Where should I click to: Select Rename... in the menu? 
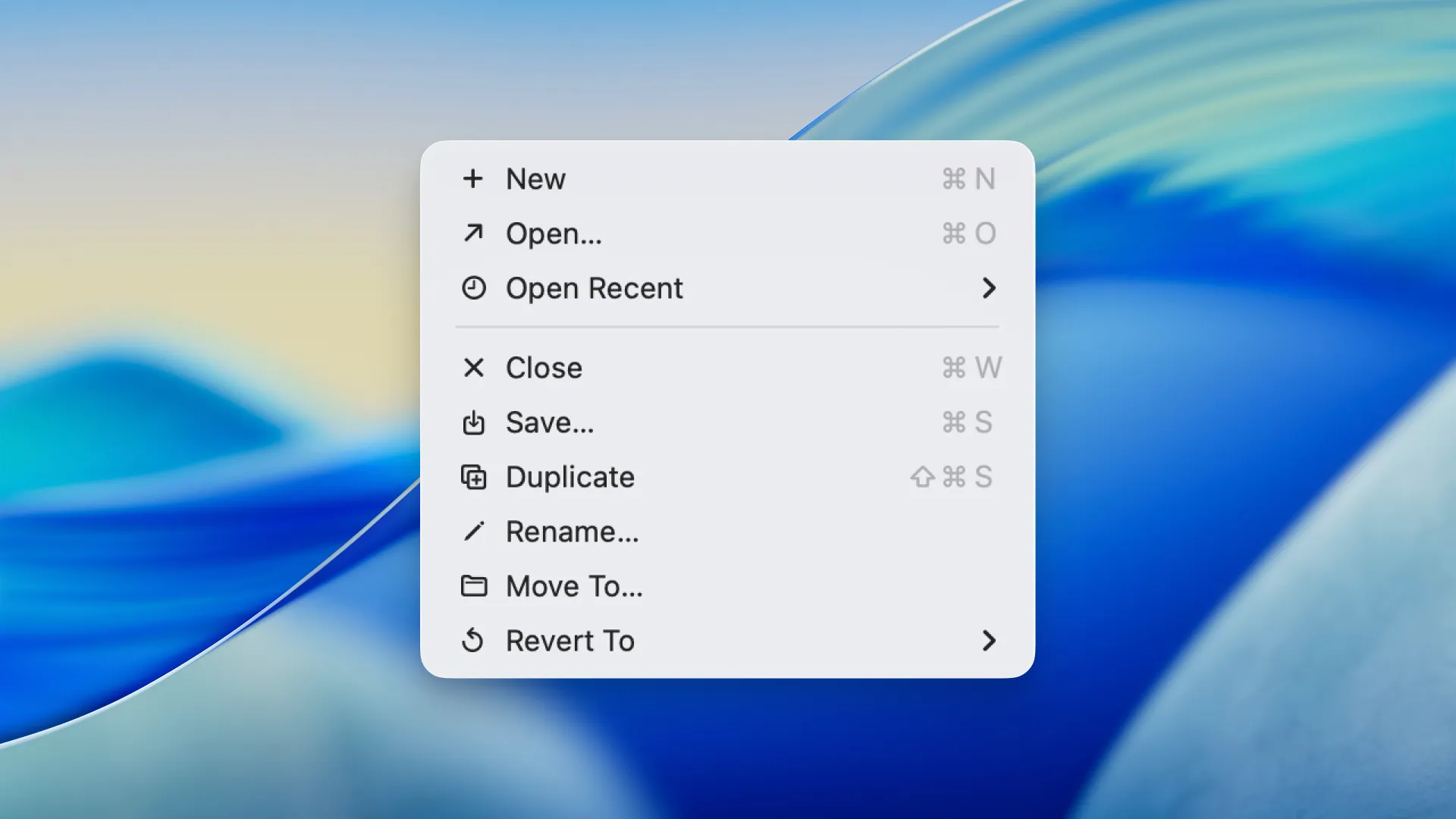pos(572,532)
